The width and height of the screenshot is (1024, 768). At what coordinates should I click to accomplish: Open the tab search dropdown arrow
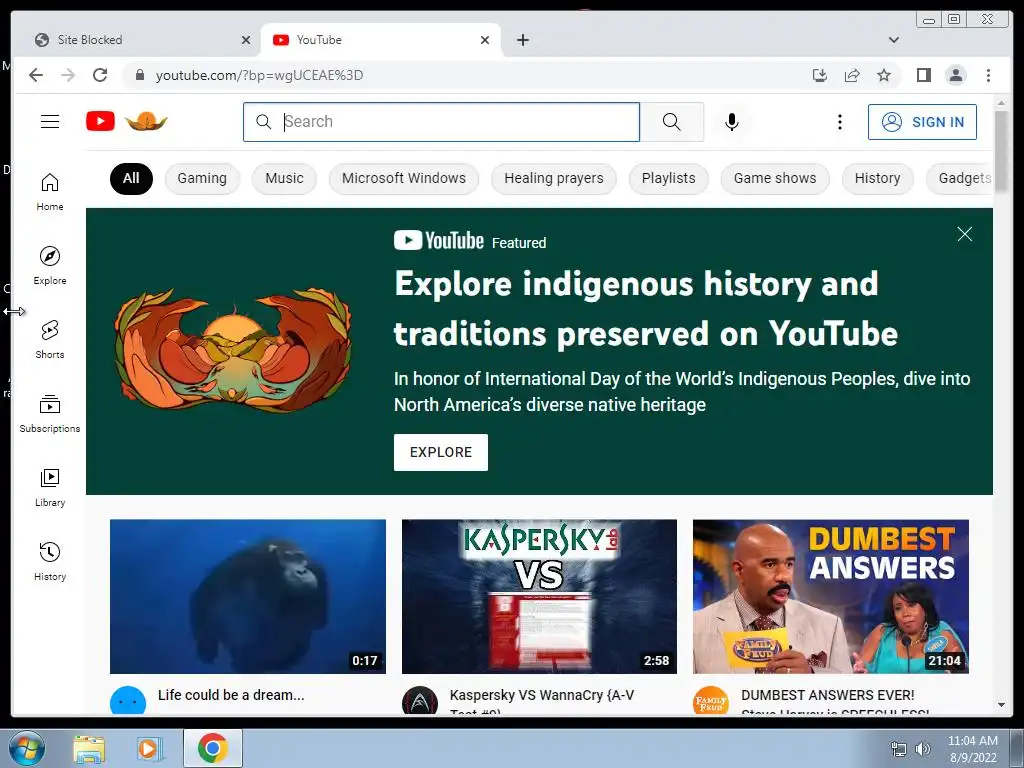pyautogui.click(x=894, y=40)
